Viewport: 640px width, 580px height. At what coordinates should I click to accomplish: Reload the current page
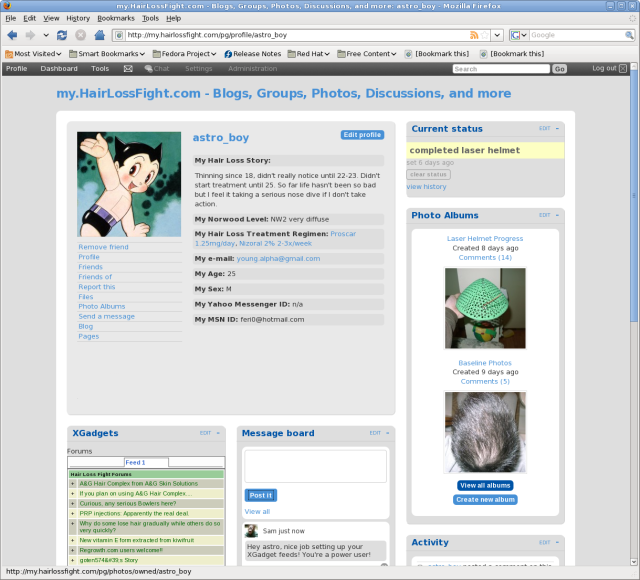tap(62, 35)
